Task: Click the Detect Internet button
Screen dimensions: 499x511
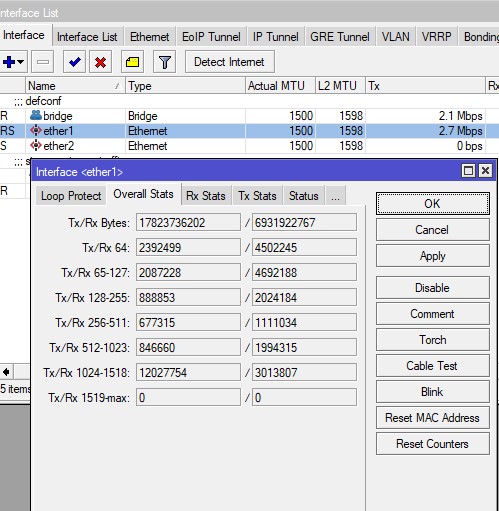Action: (x=230, y=62)
